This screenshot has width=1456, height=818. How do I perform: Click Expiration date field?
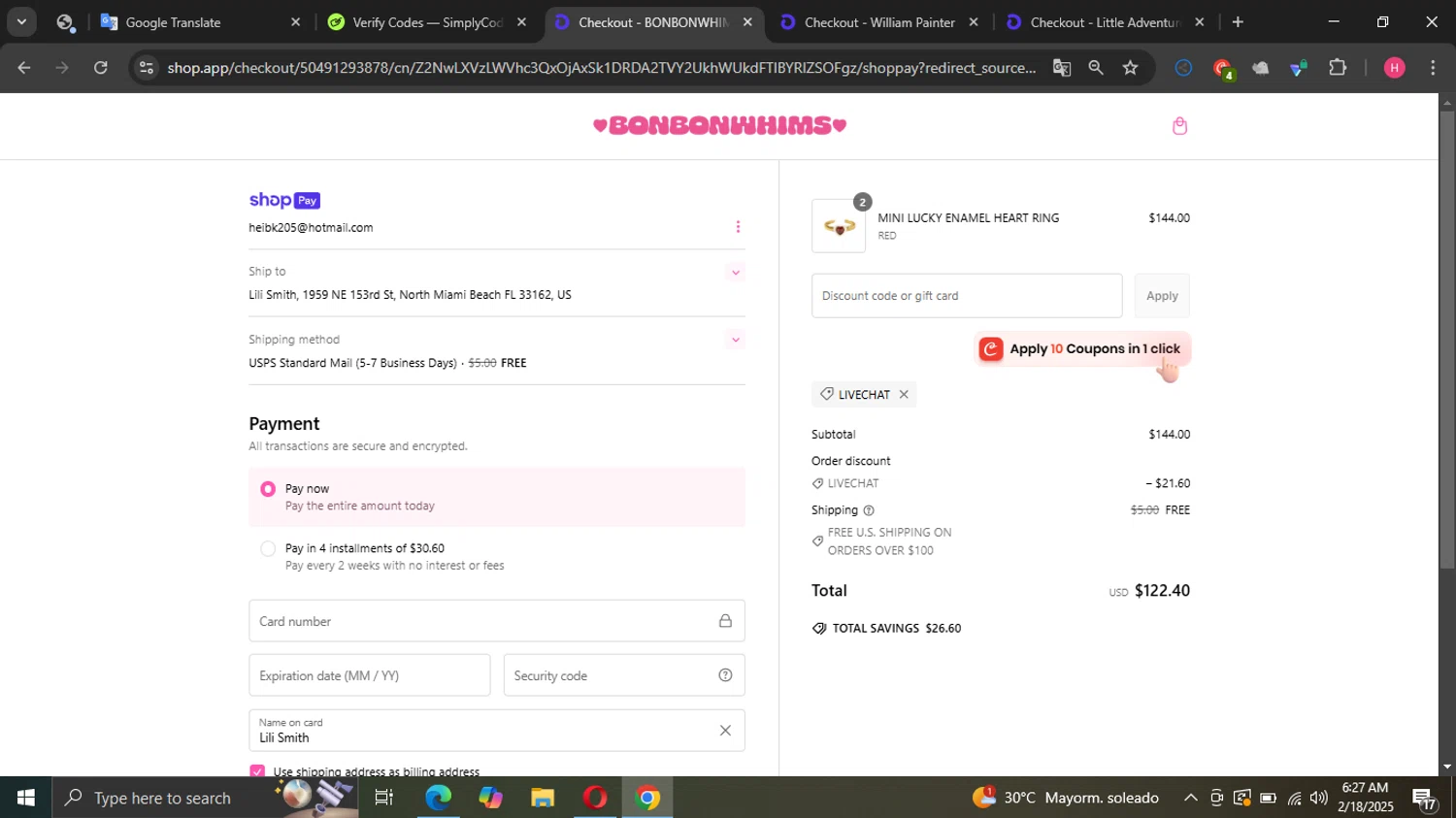370,675
